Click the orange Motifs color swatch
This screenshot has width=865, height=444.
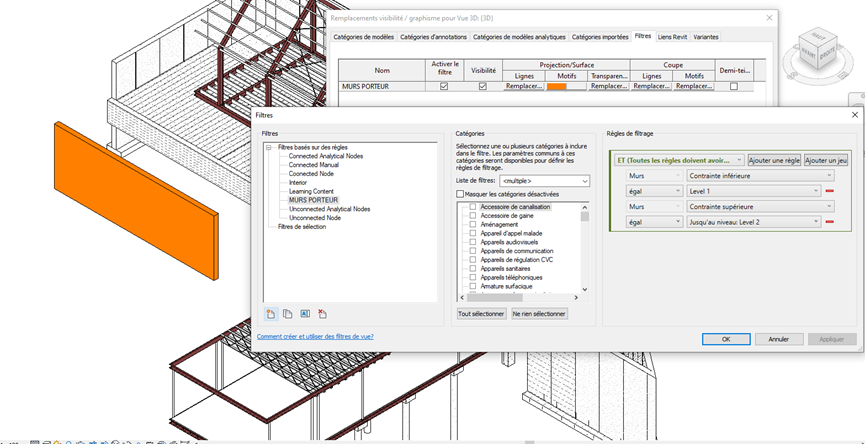click(x=557, y=87)
